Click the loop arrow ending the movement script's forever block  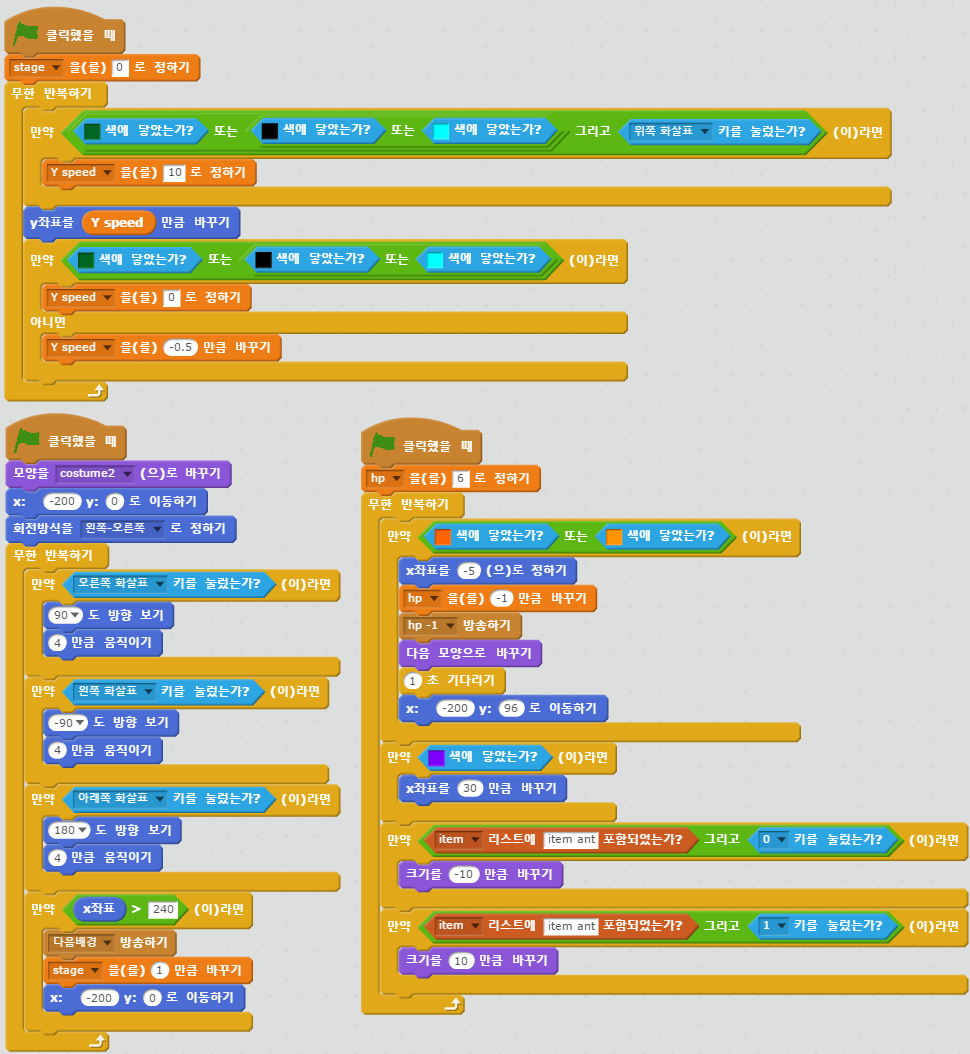96,1041
